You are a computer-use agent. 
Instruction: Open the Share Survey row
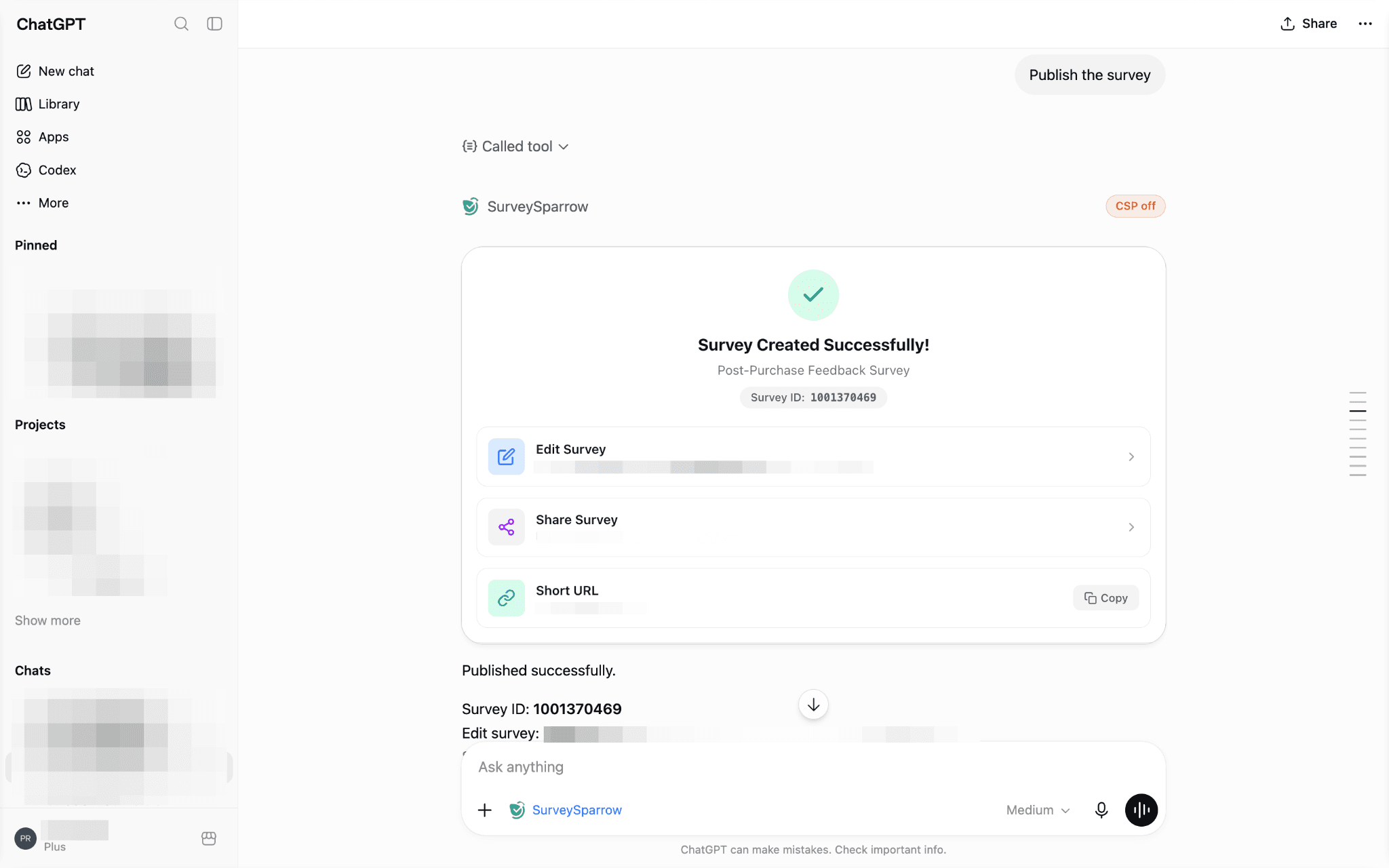coord(813,527)
